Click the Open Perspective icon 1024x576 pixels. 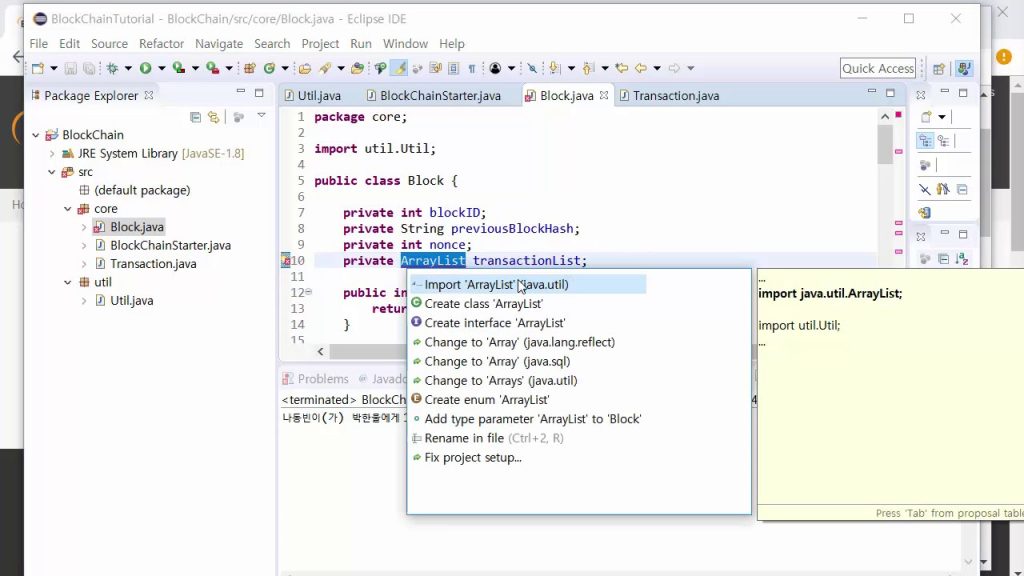939,69
